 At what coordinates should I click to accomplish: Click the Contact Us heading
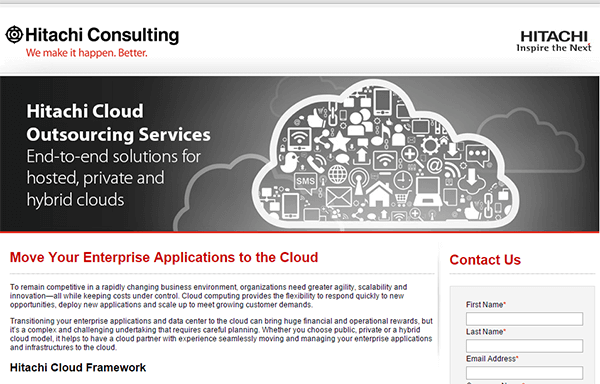[485, 260]
